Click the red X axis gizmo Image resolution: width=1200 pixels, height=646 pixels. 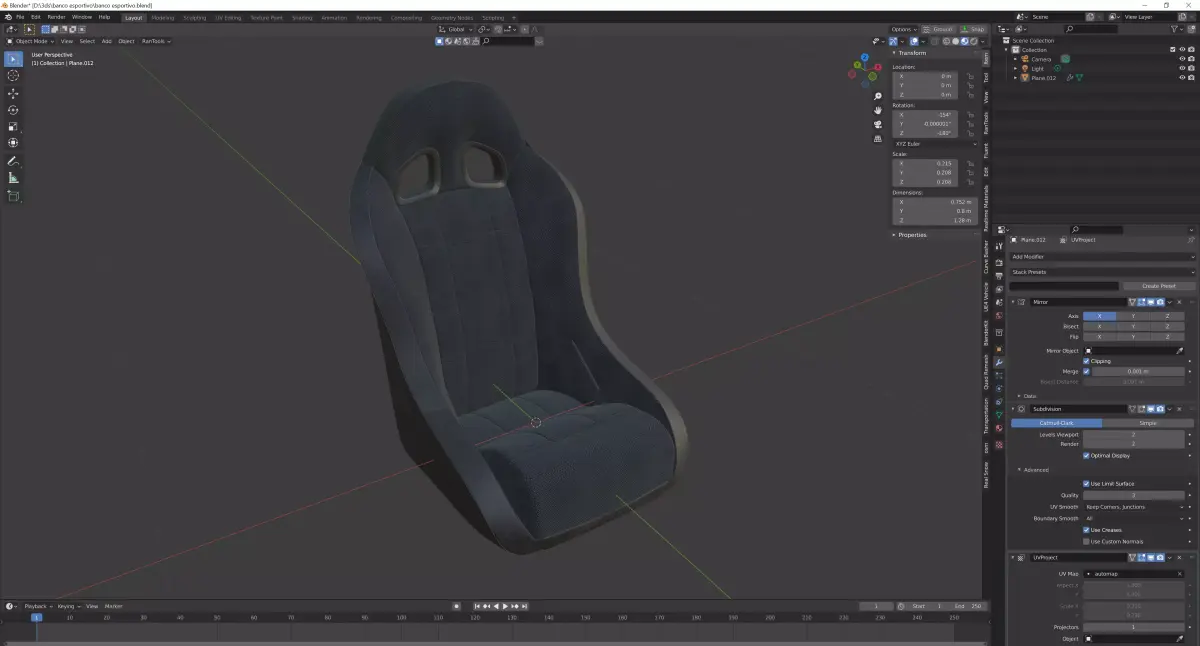[878, 68]
